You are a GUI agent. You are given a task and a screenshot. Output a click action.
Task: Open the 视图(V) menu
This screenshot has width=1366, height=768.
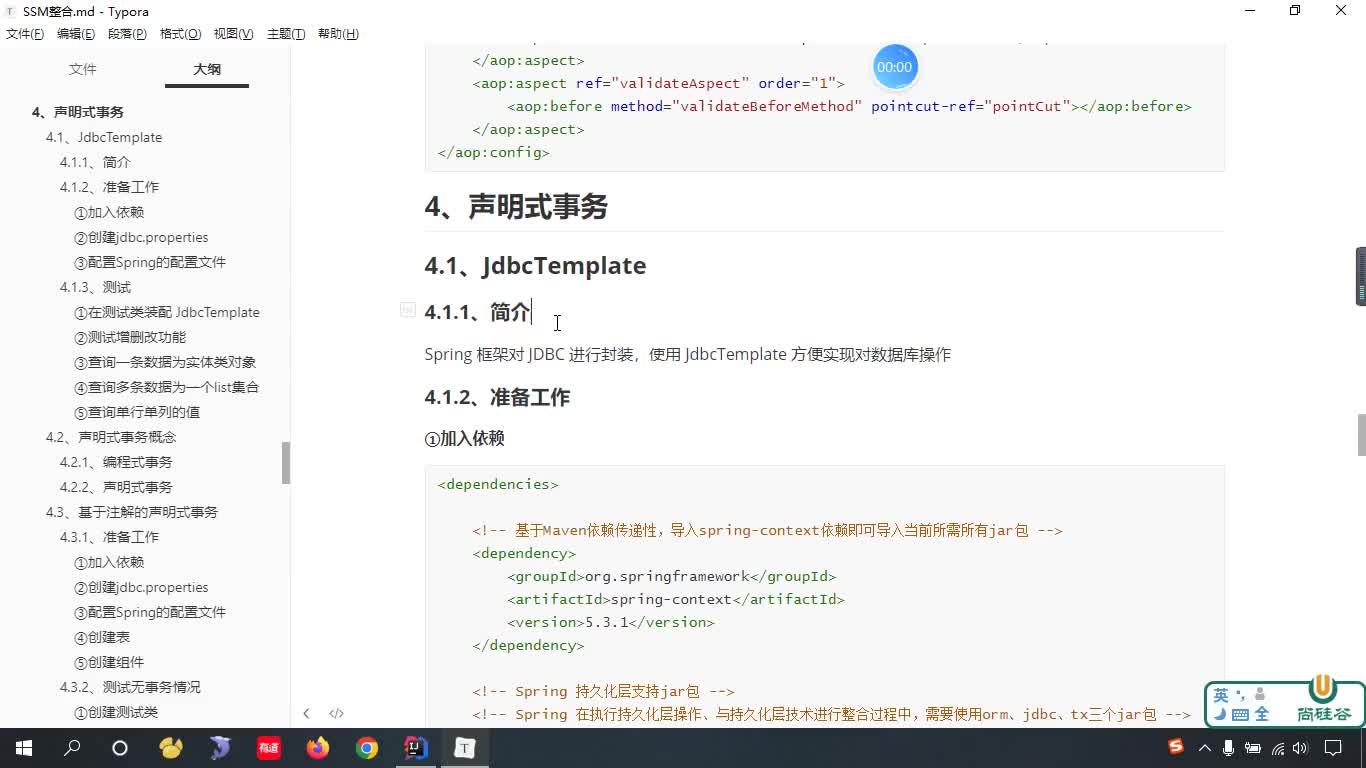pos(233,34)
